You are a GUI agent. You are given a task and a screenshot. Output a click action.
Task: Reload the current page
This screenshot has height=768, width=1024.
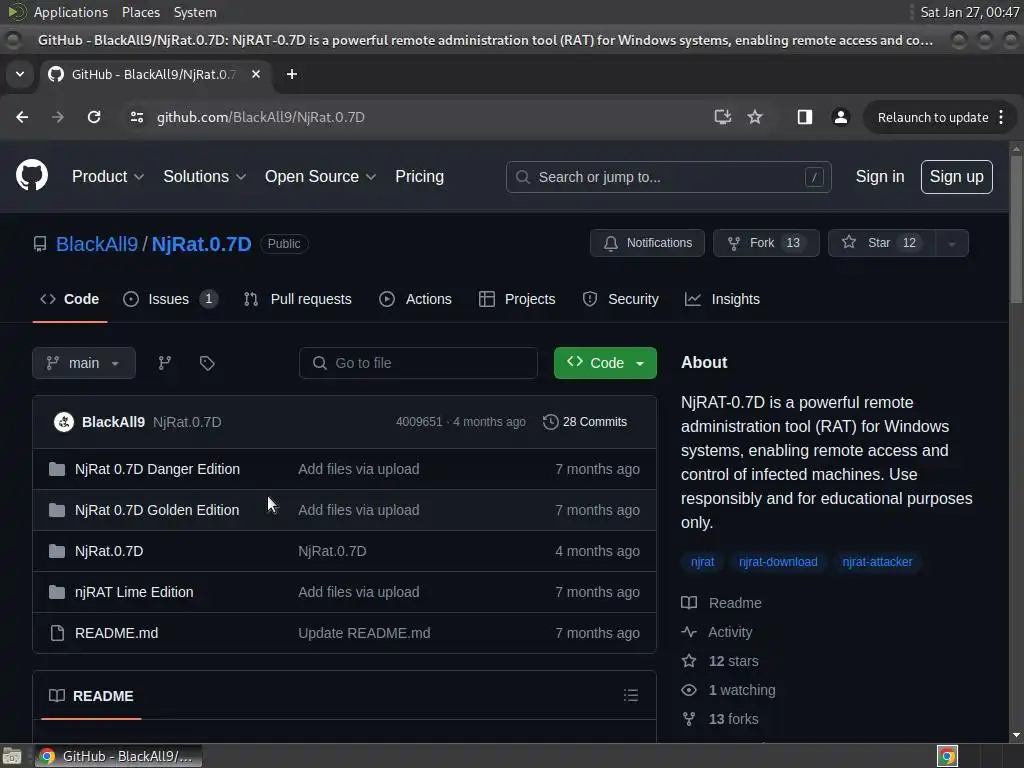(x=94, y=117)
